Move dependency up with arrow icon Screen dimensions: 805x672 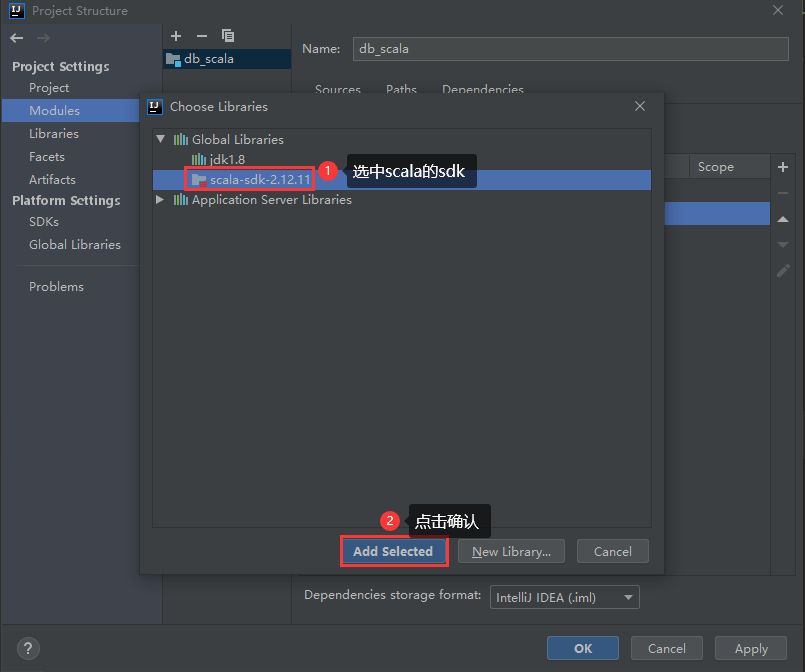pos(783,219)
